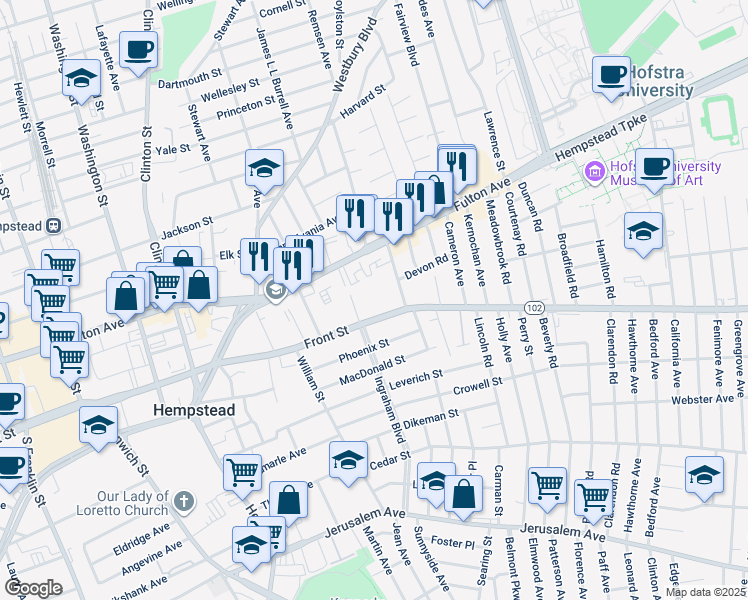The width and height of the screenshot is (748, 600).
Task: Open the coffee marker beside Museum of Art
Action: click(656, 167)
